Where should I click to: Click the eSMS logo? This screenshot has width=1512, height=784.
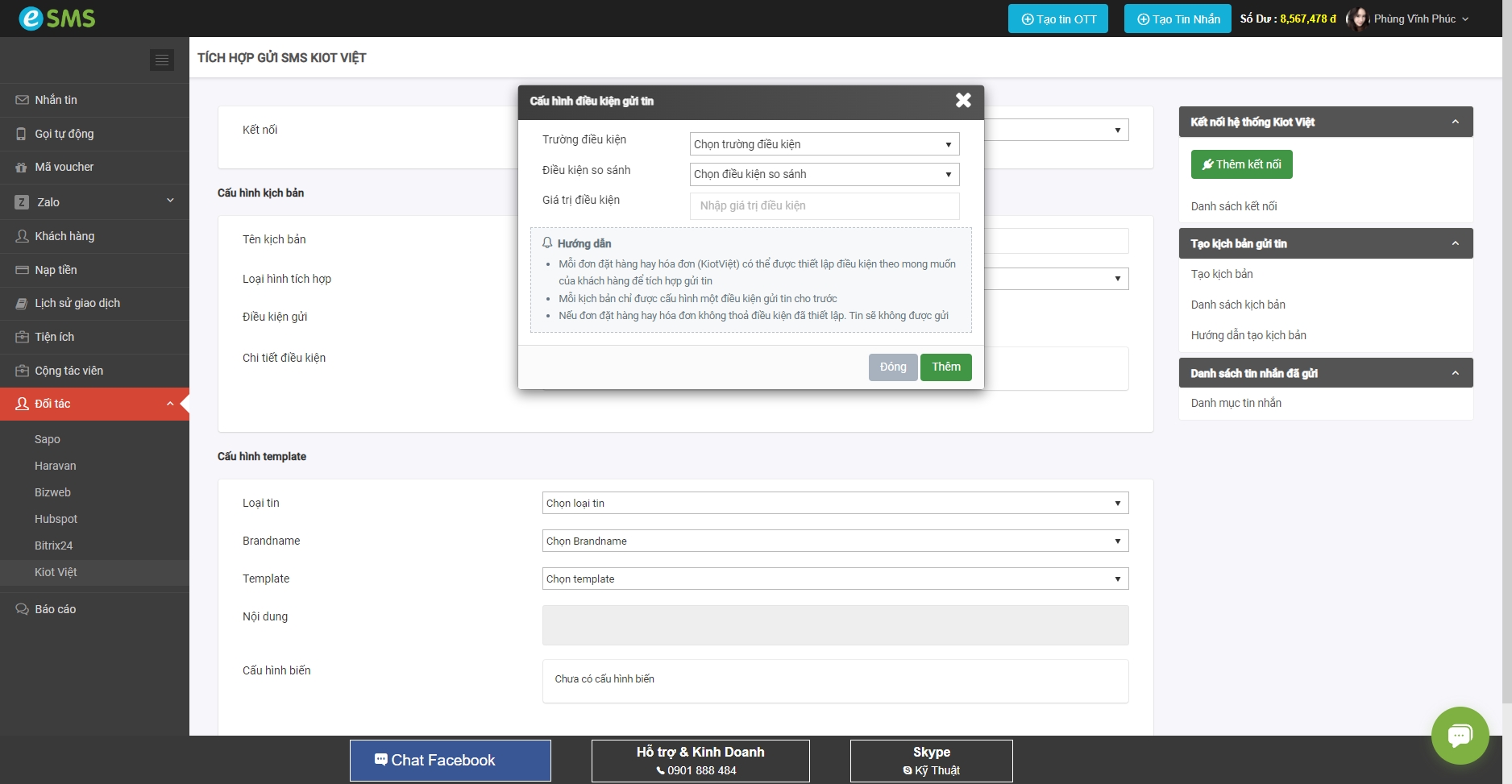pyautogui.click(x=57, y=18)
